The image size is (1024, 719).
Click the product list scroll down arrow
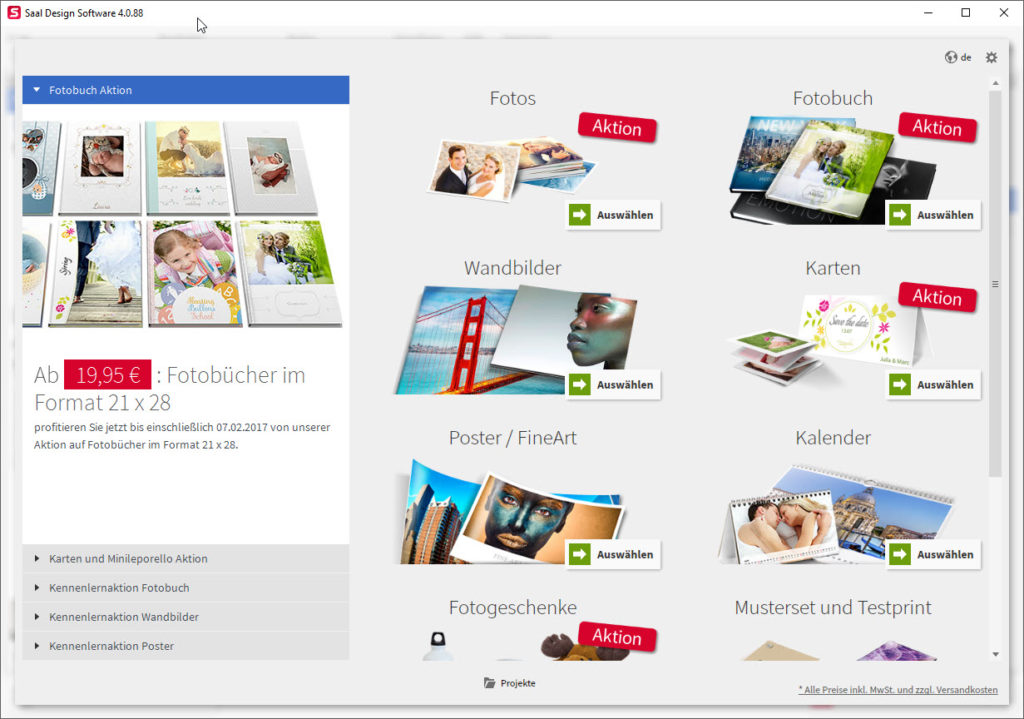995,654
